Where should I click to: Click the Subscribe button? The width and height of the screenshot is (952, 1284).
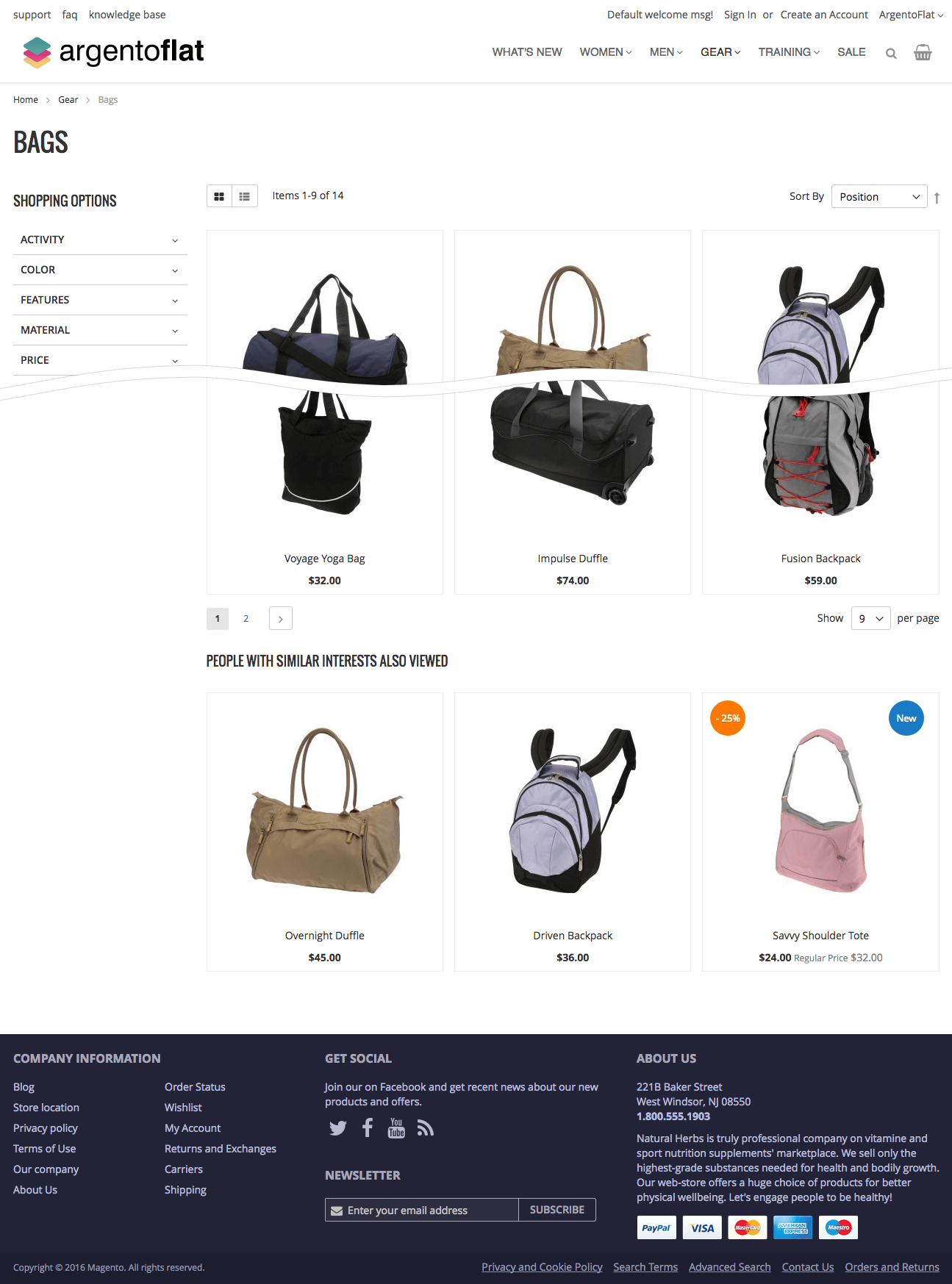click(x=557, y=1210)
